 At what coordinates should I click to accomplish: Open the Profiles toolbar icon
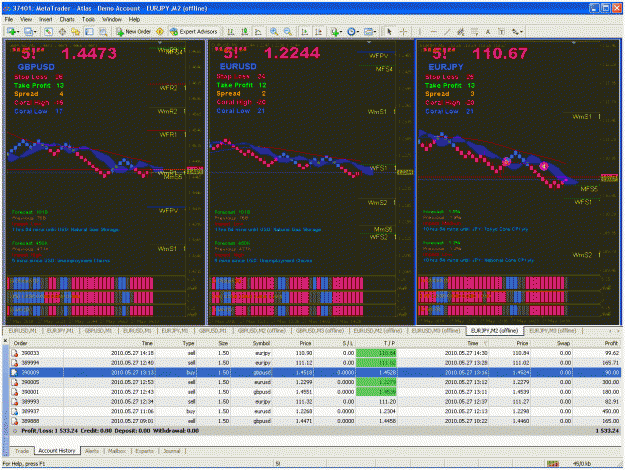(28, 31)
